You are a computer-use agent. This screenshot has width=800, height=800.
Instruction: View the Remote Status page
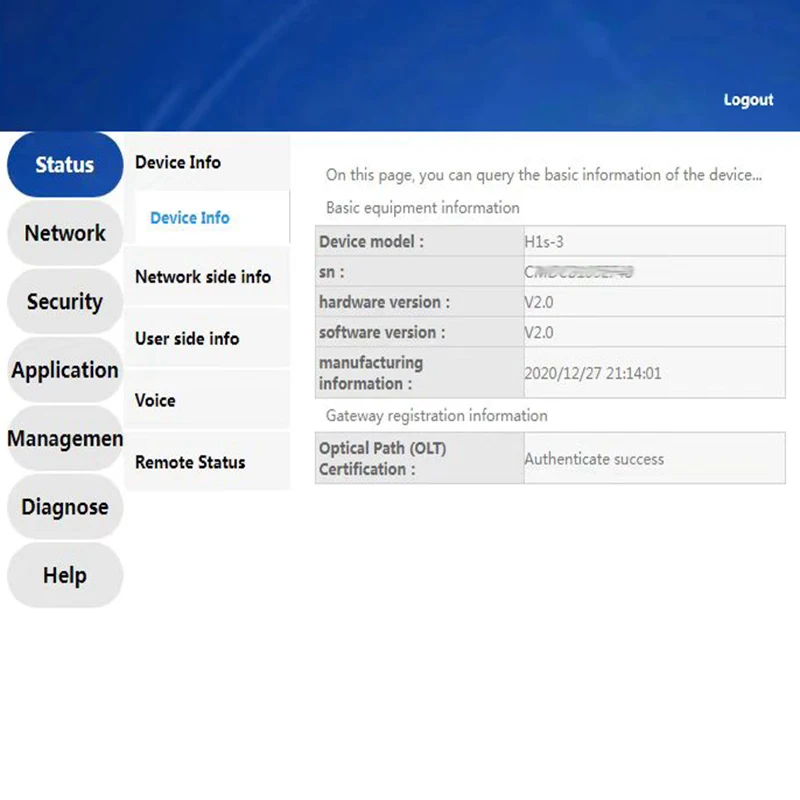pos(190,463)
